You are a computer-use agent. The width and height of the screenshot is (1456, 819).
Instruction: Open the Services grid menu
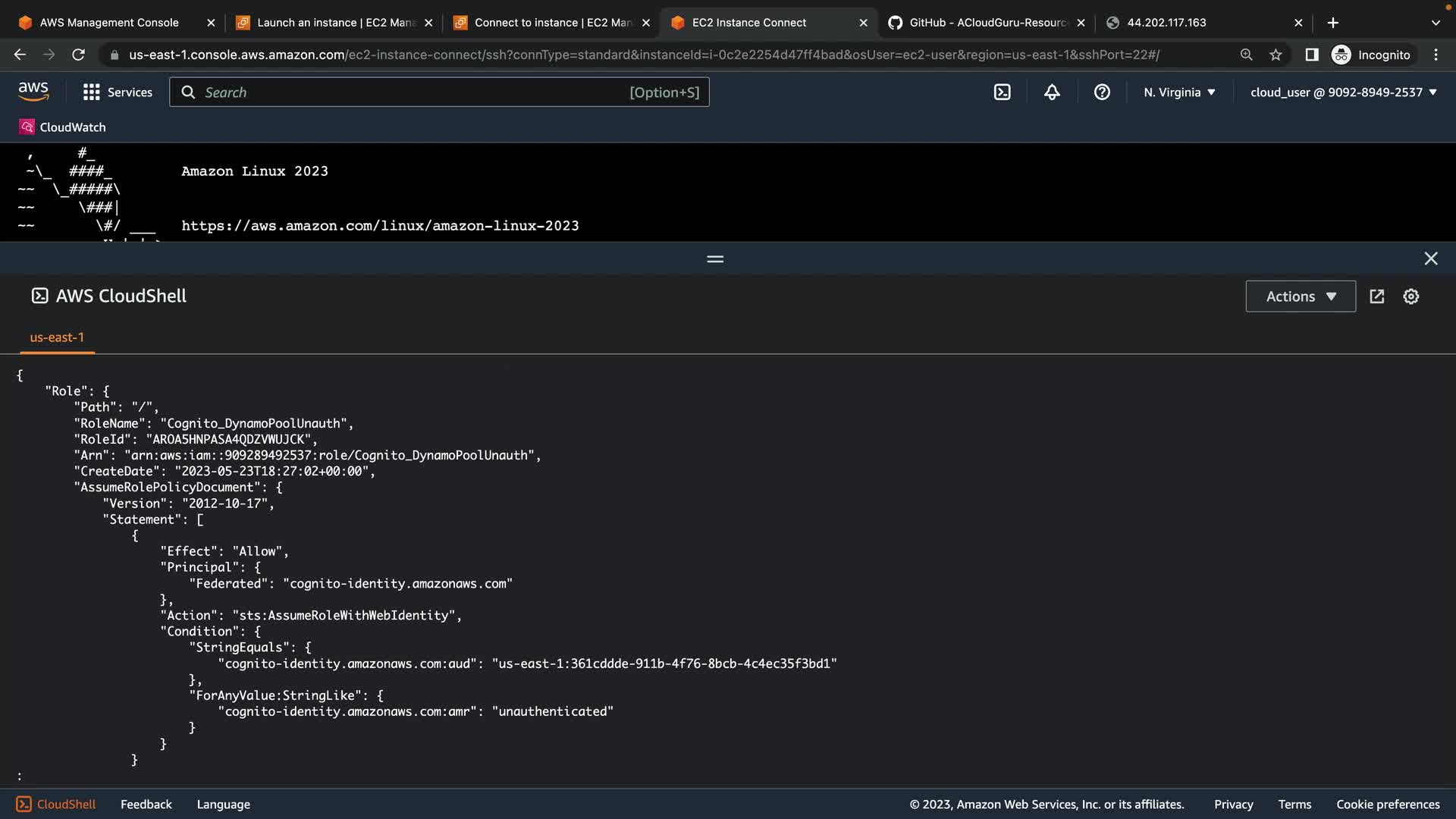(x=118, y=93)
